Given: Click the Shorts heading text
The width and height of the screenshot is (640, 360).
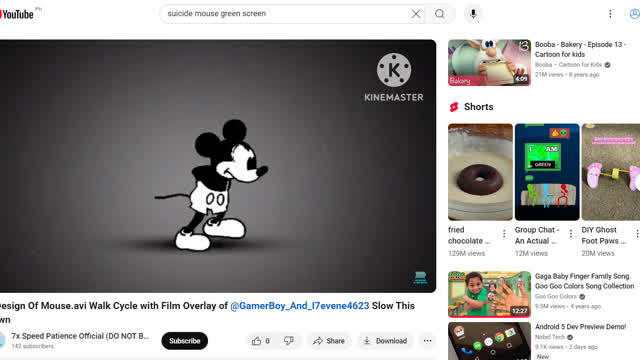Looking at the screenshot, I should coord(478,107).
